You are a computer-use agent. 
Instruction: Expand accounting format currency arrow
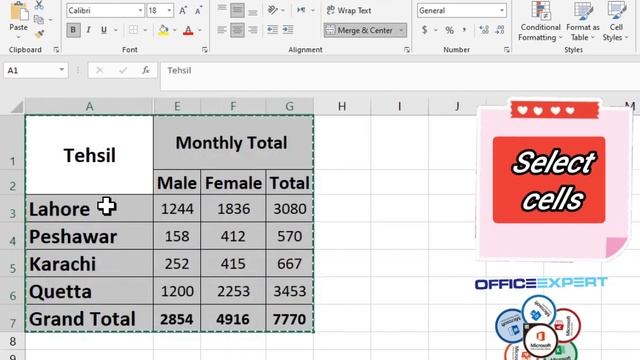point(436,30)
